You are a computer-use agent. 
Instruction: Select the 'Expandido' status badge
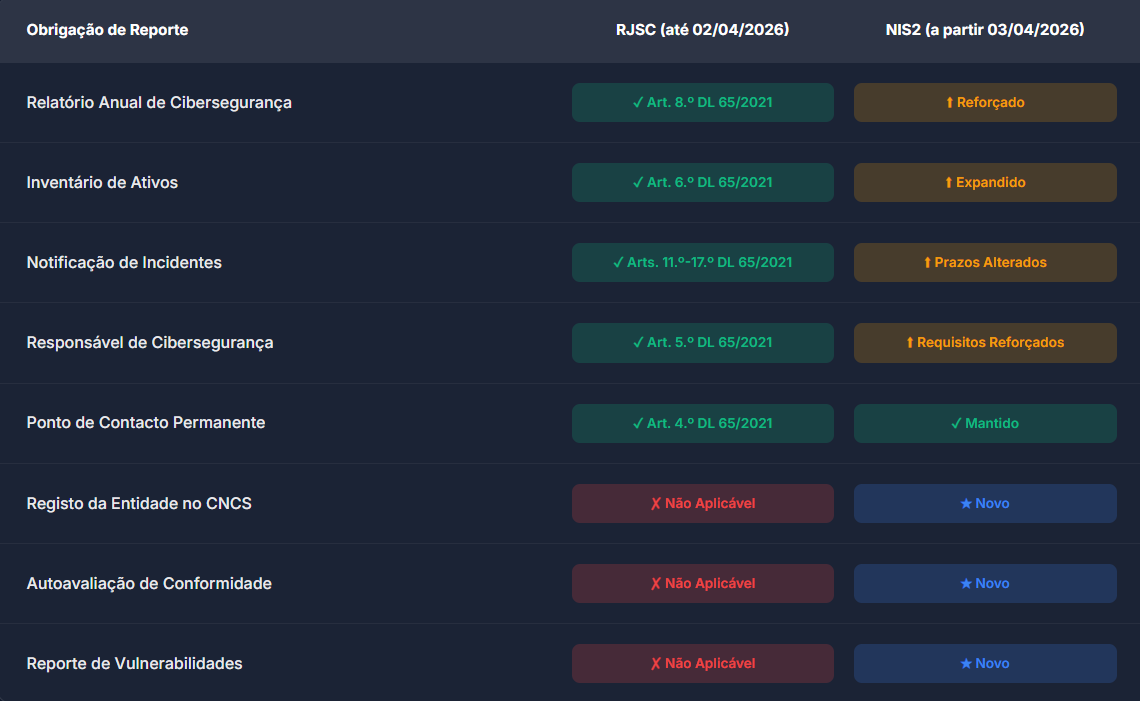(x=985, y=182)
